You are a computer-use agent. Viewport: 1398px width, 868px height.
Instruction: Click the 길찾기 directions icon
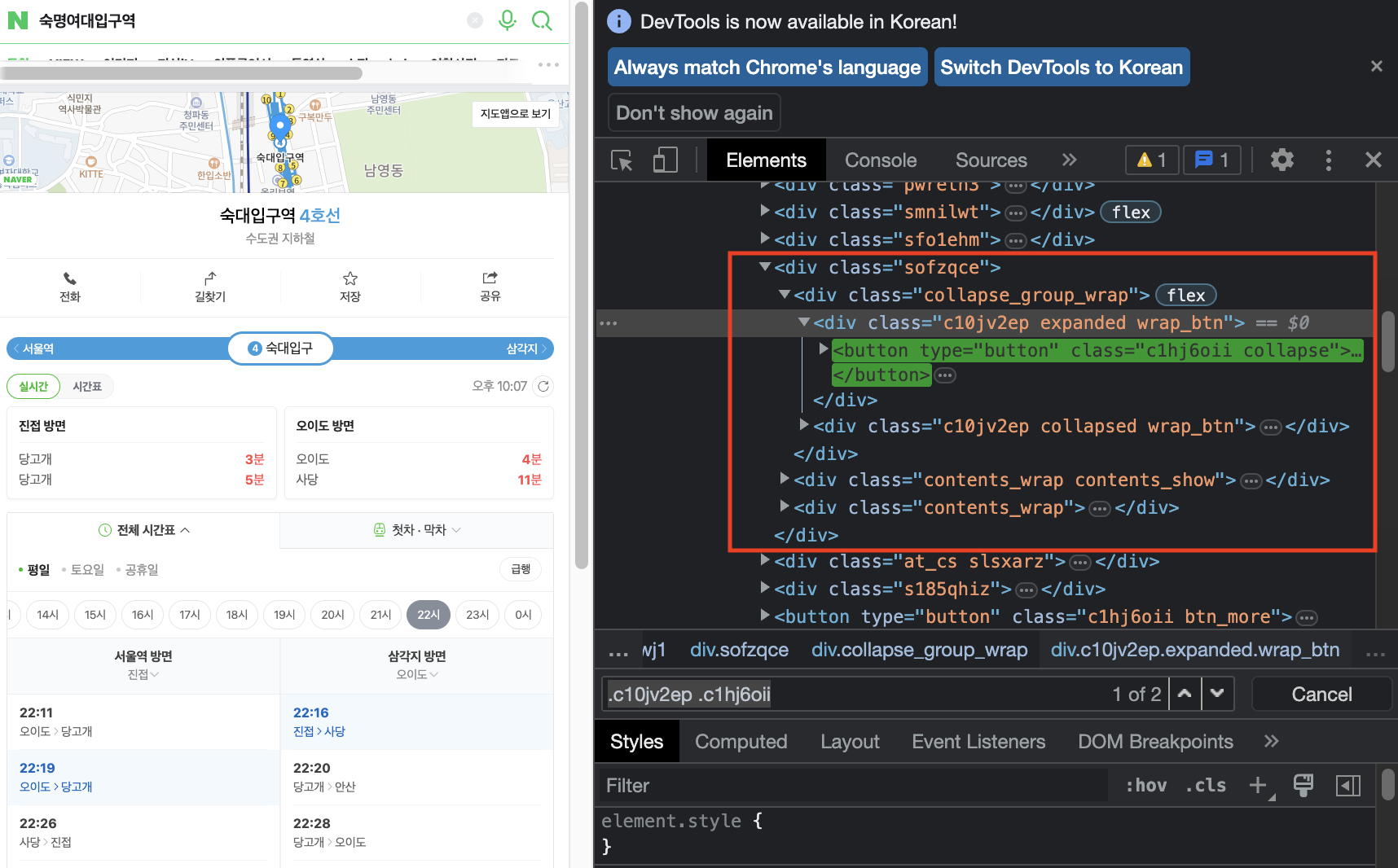[x=210, y=278]
